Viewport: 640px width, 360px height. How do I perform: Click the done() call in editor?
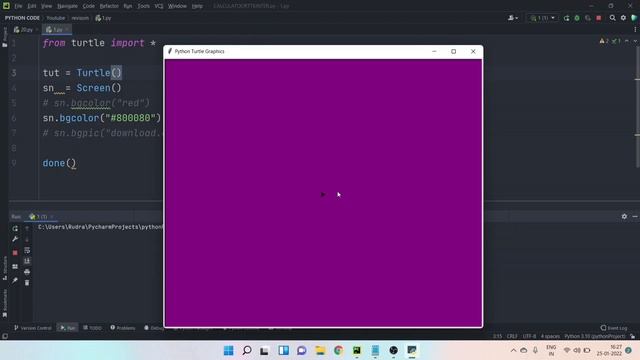tap(59, 163)
